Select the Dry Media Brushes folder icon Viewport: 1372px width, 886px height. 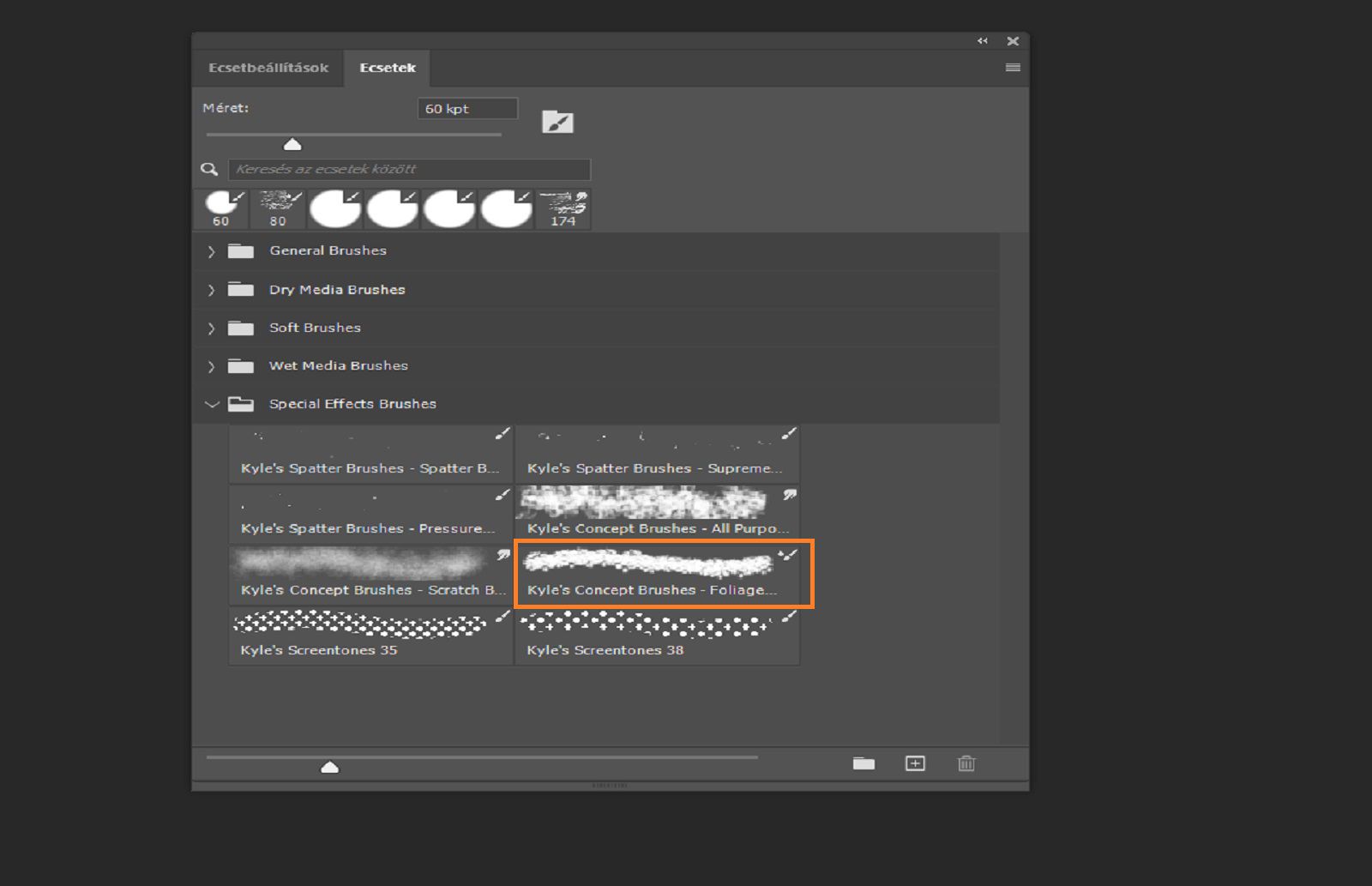[241, 289]
